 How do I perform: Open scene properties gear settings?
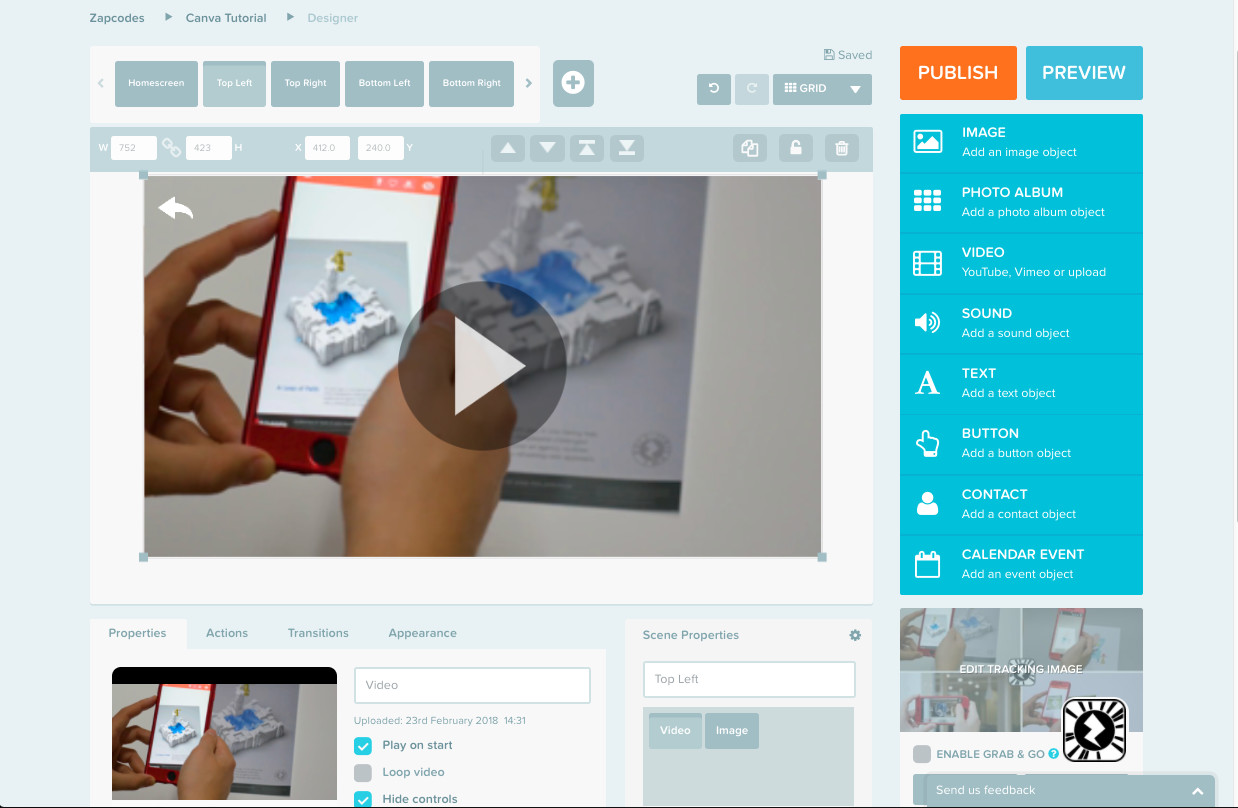(855, 635)
